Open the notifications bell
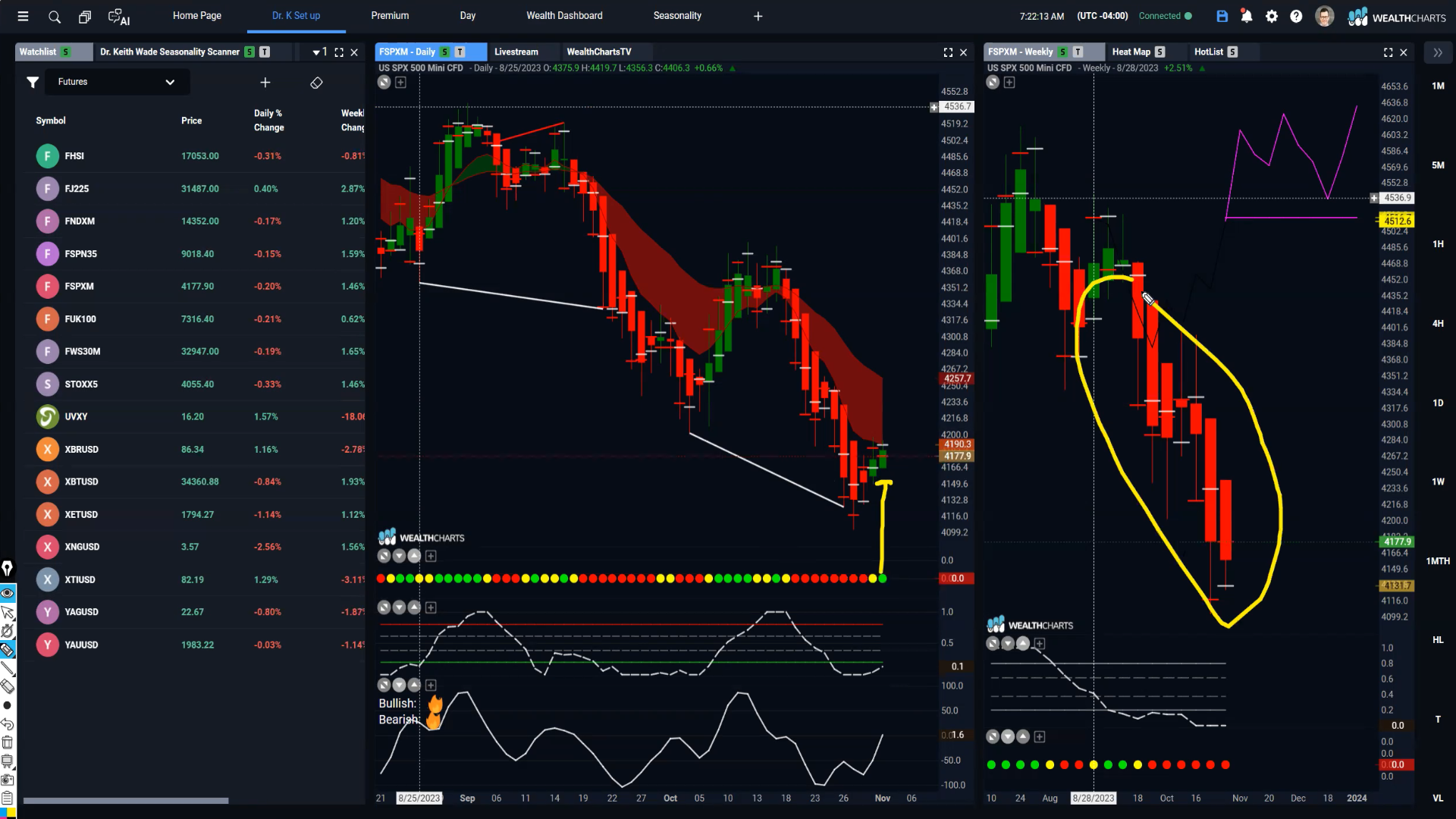 [1247, 16]
